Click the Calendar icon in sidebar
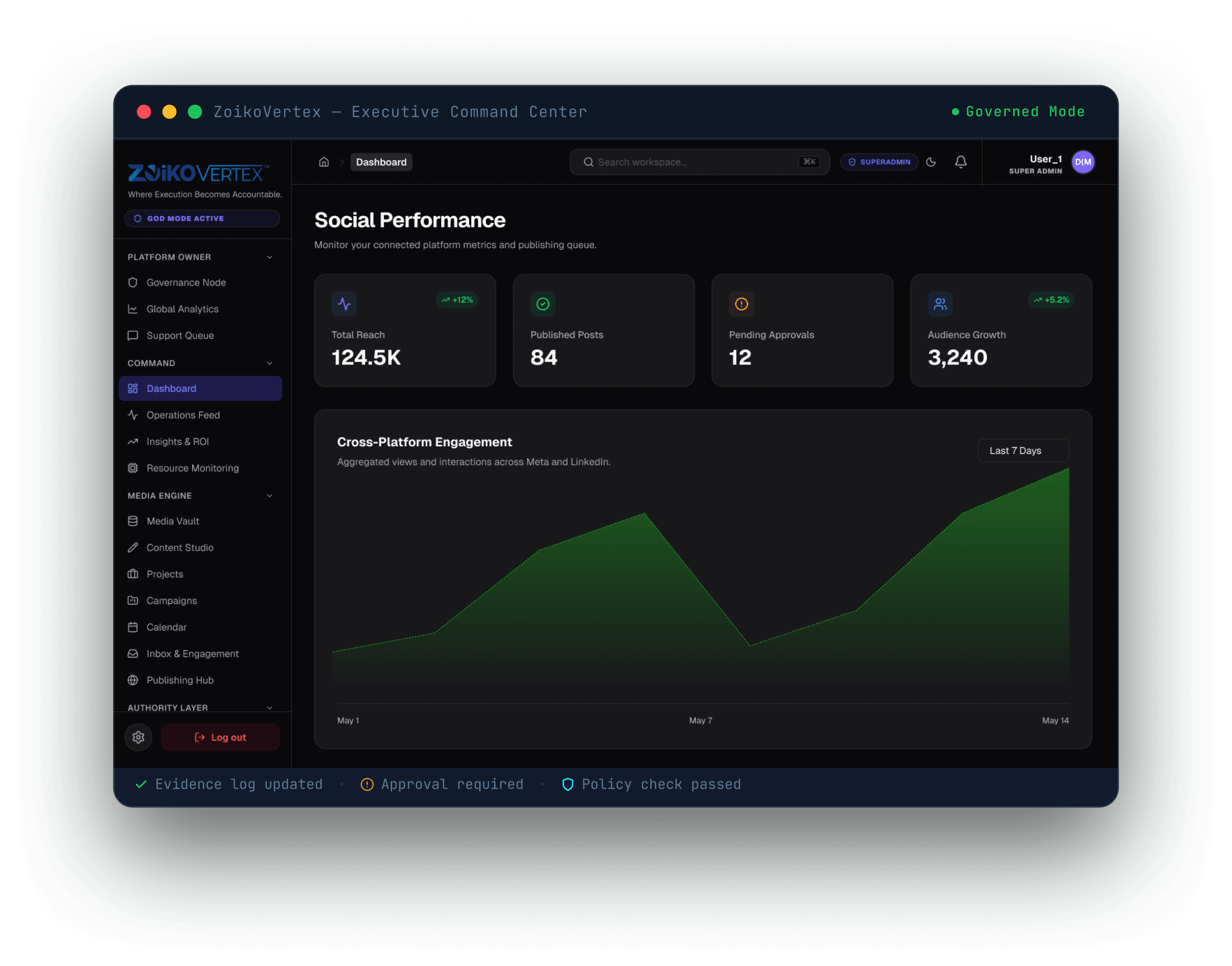The width and height of the screenshot is (1232, 966). 133,627
